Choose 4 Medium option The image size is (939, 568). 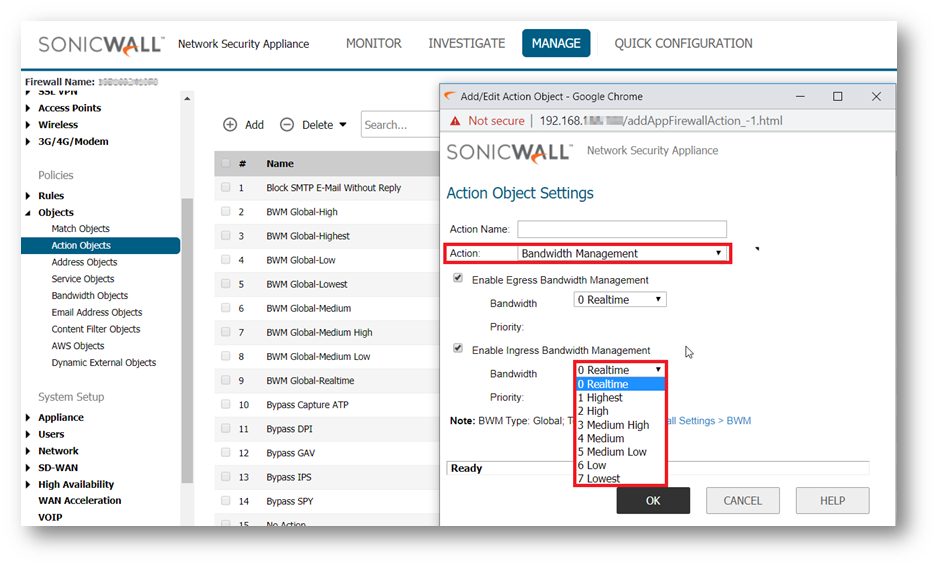tap(620, 438)
